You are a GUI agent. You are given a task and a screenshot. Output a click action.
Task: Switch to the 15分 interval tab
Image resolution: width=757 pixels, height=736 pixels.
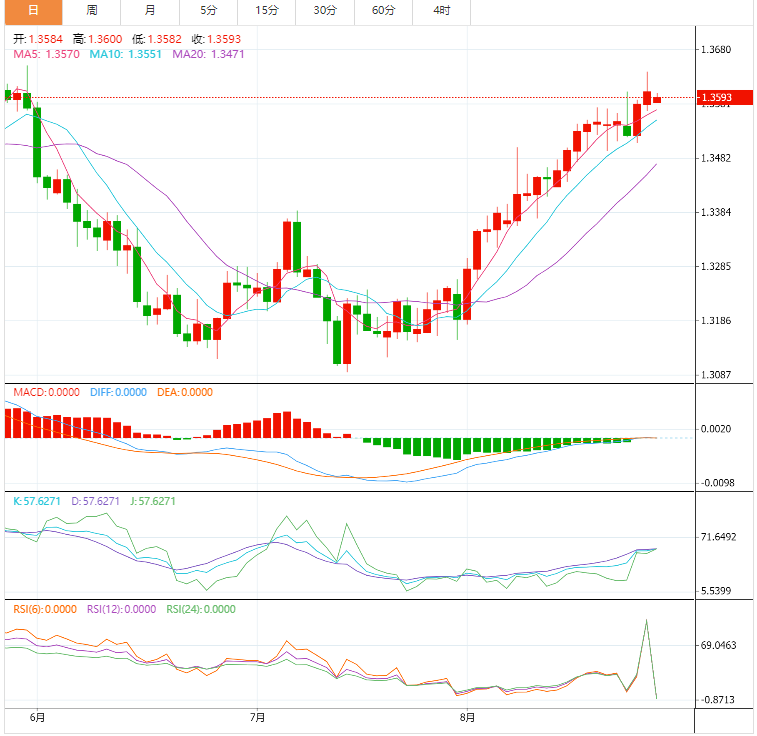pyautogui.click(x=267, y=11)
